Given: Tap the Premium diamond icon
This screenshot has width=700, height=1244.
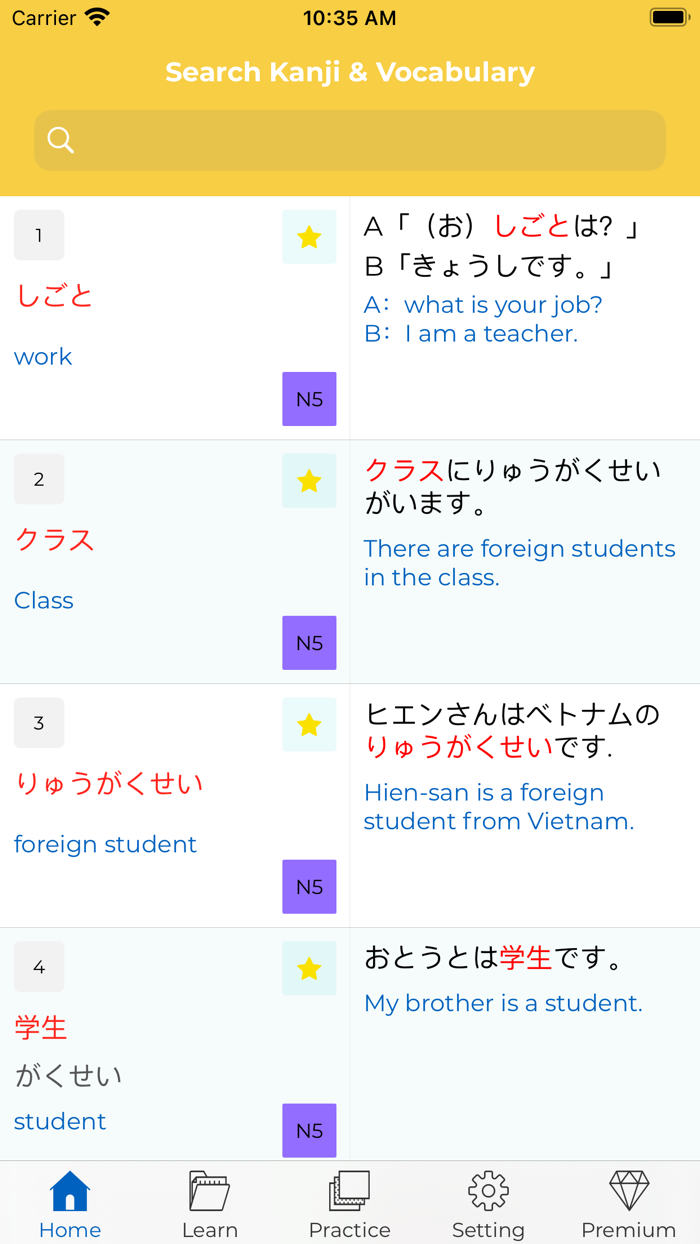Looking at the screenshot, I should tap(628, 1191).
